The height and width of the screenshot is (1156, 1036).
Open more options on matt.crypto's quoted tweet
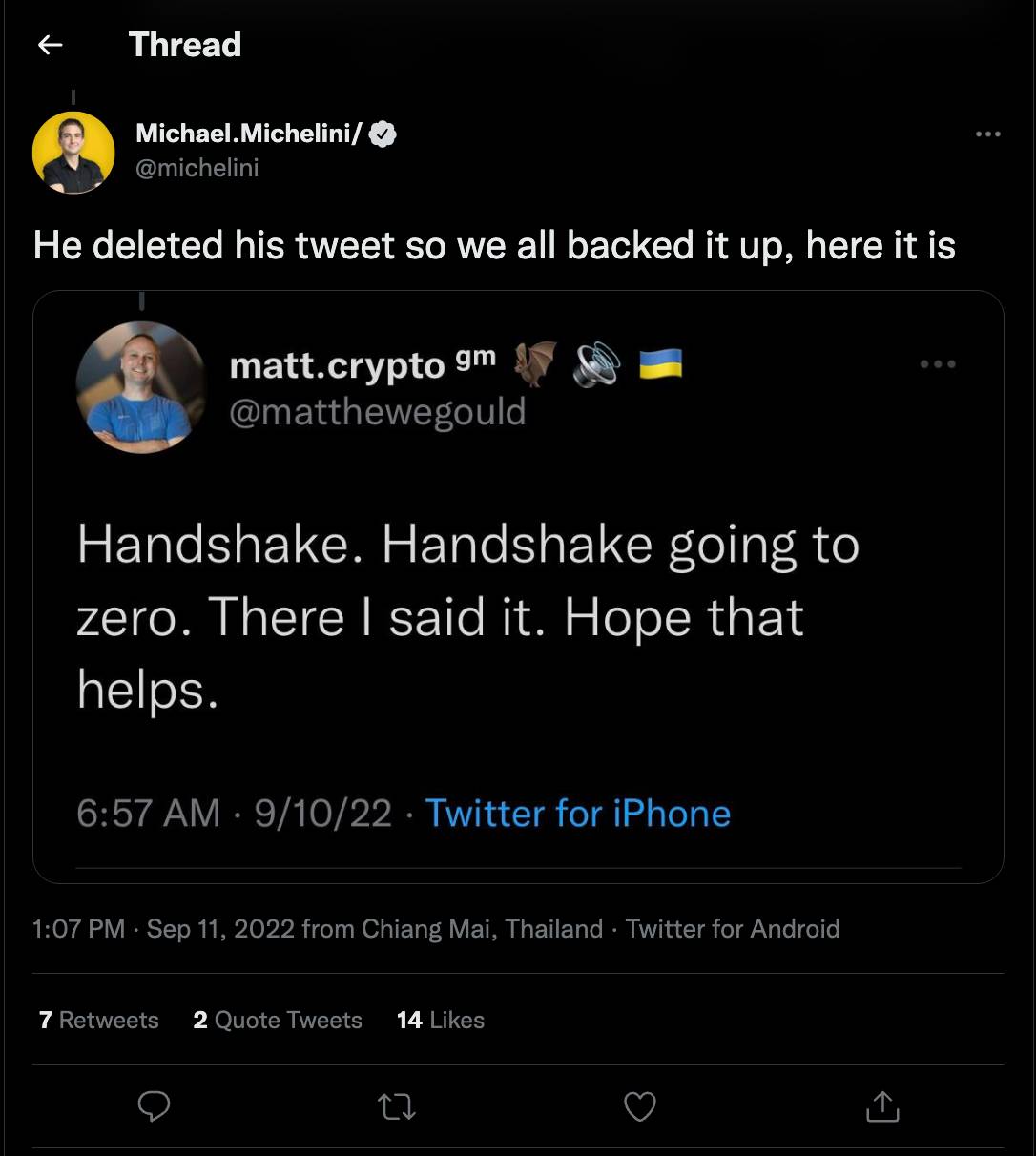click(x=939, y=363)
